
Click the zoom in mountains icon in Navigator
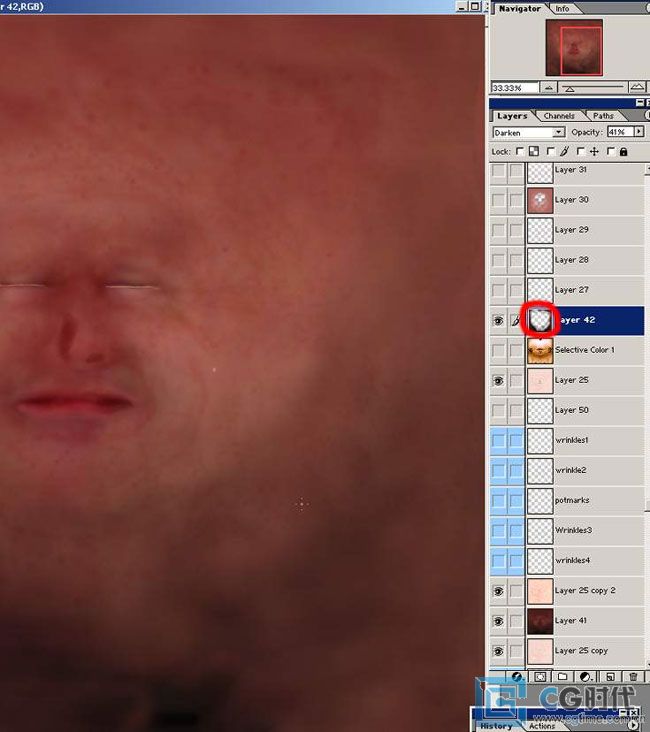(637, 88)
